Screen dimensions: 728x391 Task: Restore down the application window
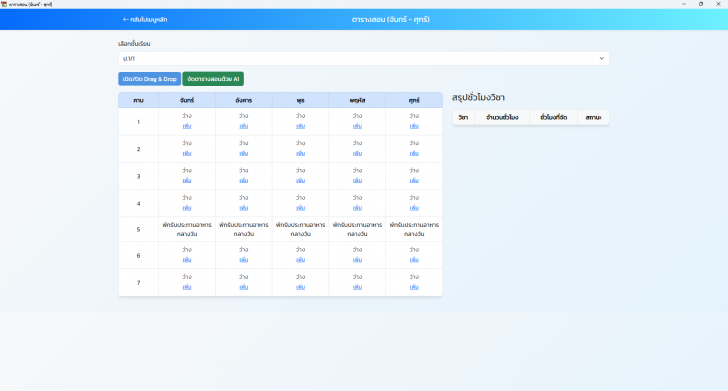(701, 4)
